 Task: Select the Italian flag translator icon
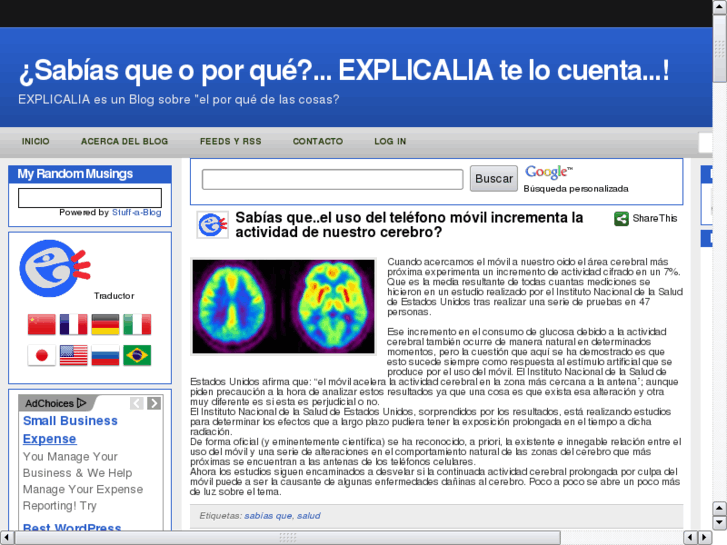(137, 324)
